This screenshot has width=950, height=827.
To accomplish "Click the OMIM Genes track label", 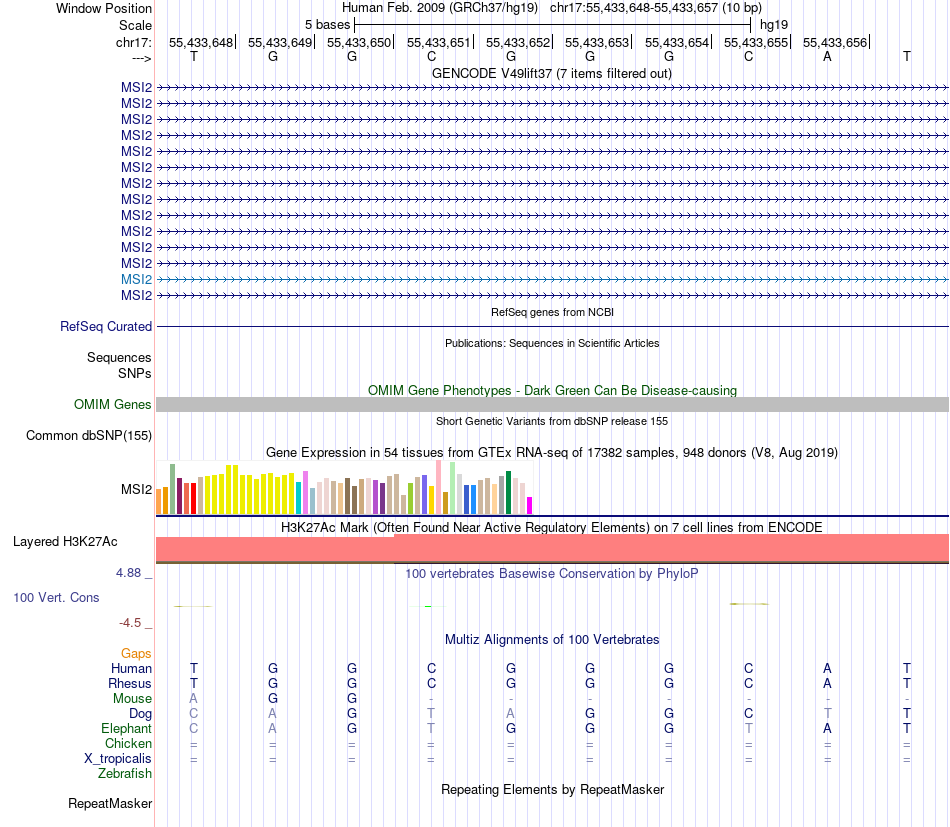I will click(x=112, y=404).
